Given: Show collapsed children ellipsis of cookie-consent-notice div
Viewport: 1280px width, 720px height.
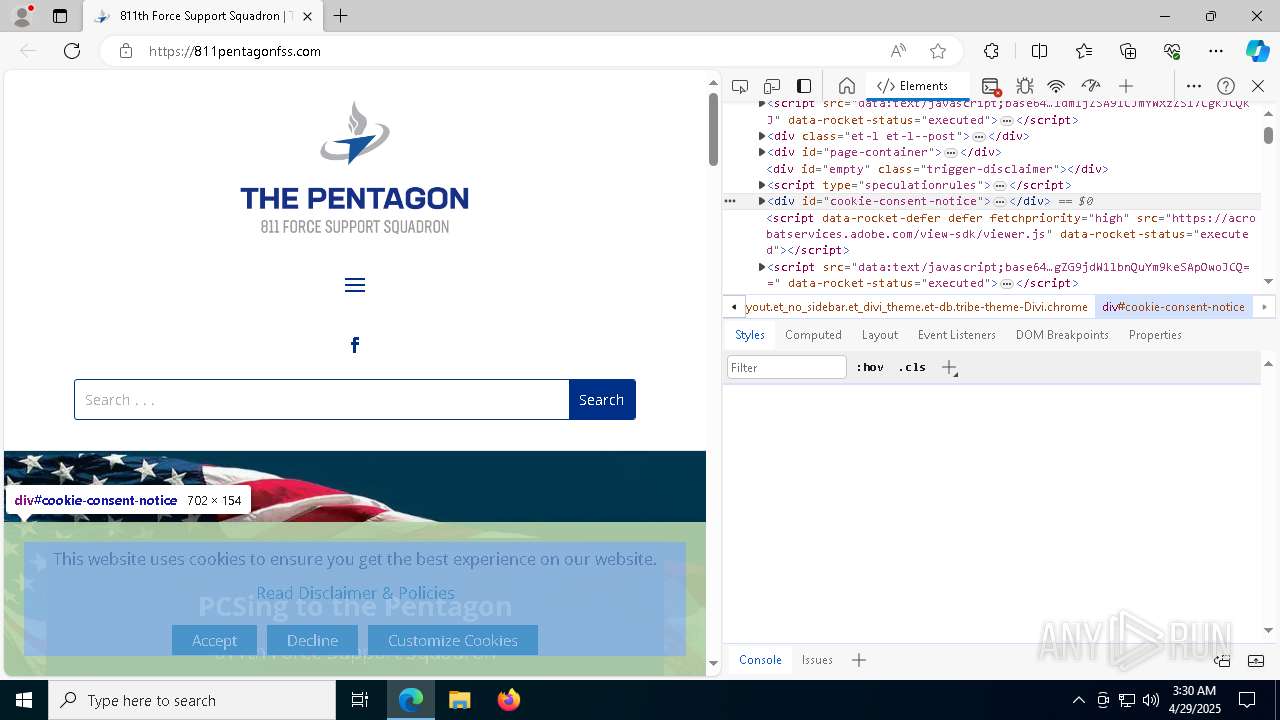Looking at the screenshot, I should pos(1000,201).
